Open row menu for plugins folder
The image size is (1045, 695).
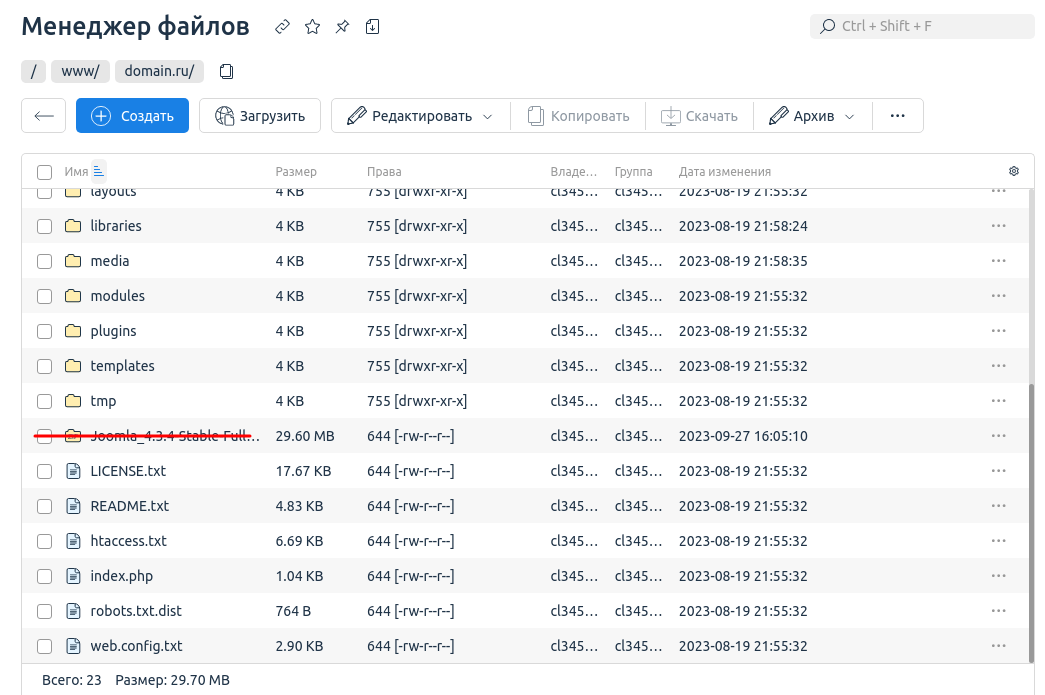click(x=998, y=331)
